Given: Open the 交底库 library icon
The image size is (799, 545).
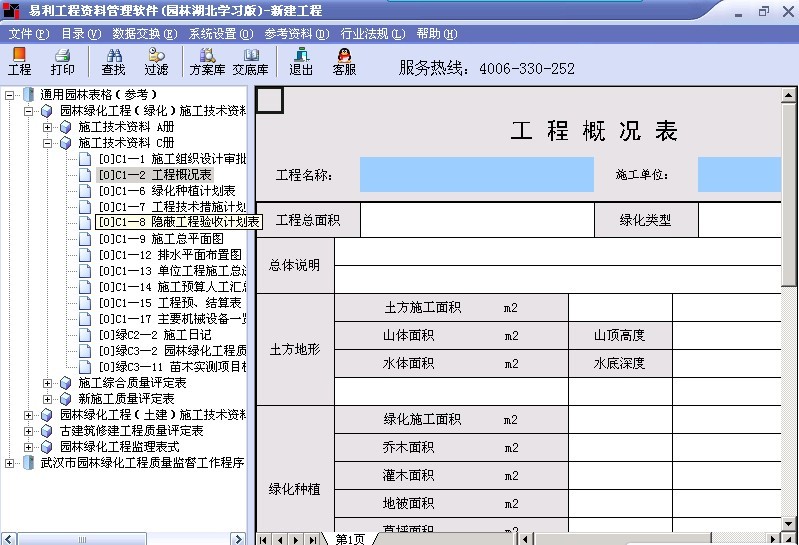Looking at the screenshot, I should tap(250, 61).
